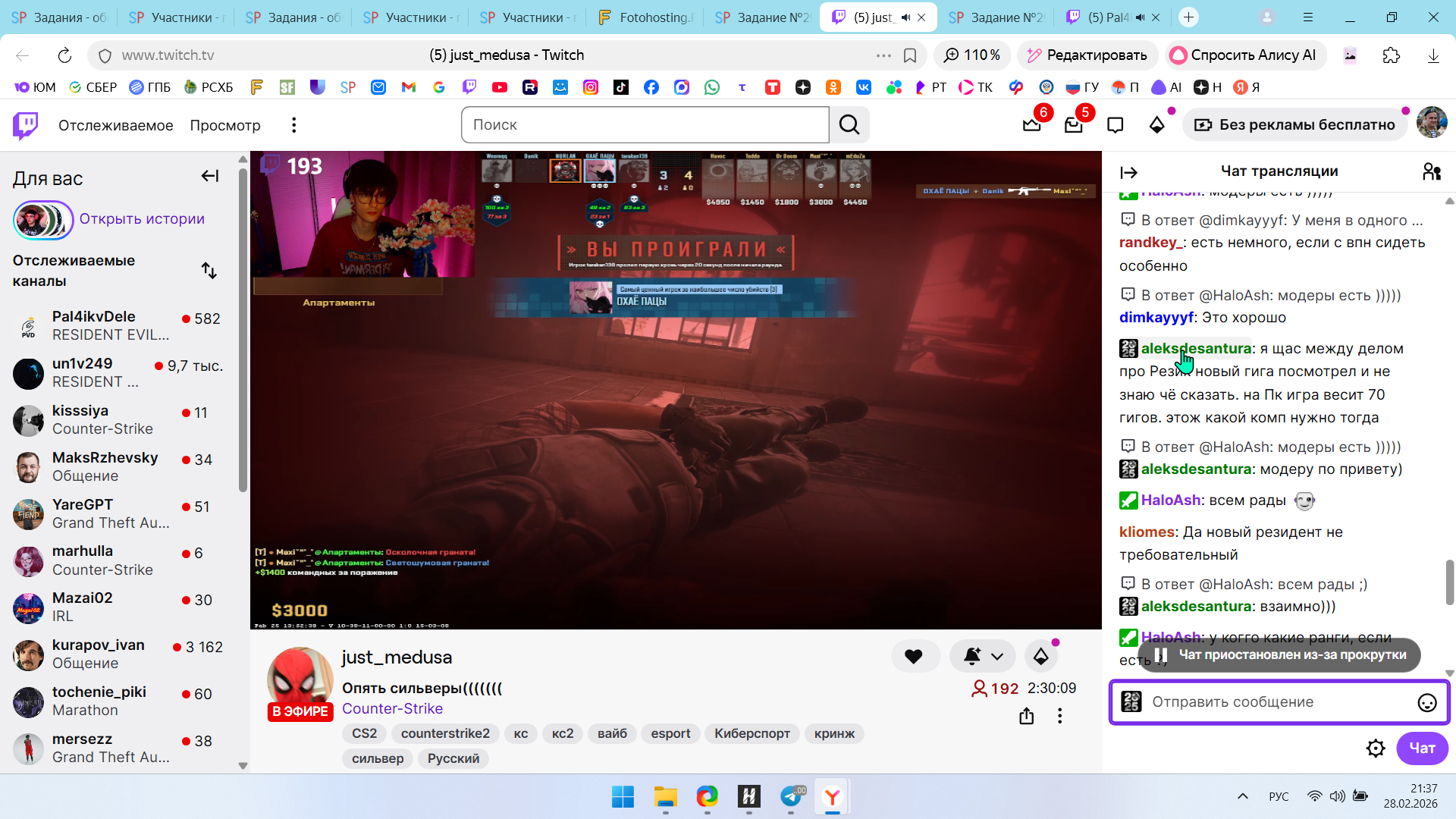1456x819 pixels.
Task: Open chat community users list icon
Action: (x=1431, y=172)
